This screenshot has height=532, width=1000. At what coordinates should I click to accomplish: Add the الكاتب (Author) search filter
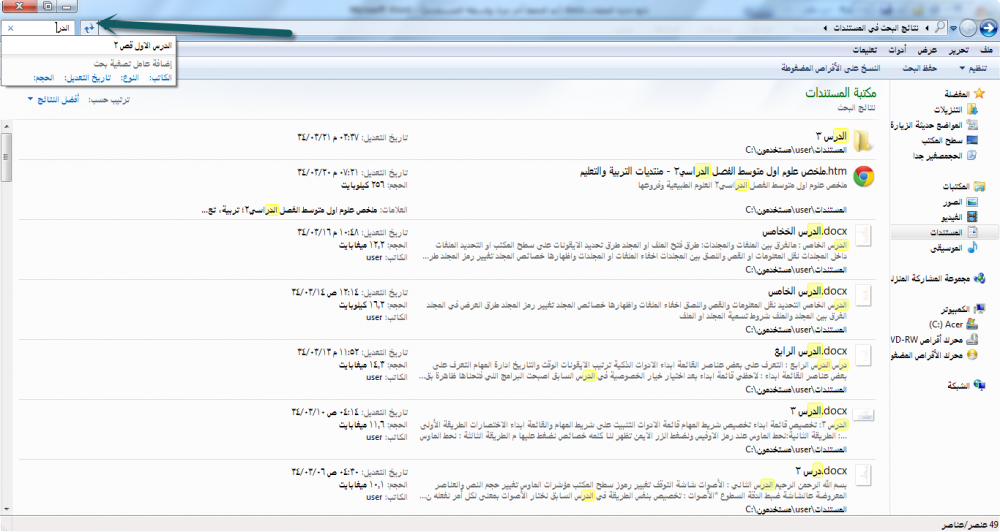[x=159, y=77]
